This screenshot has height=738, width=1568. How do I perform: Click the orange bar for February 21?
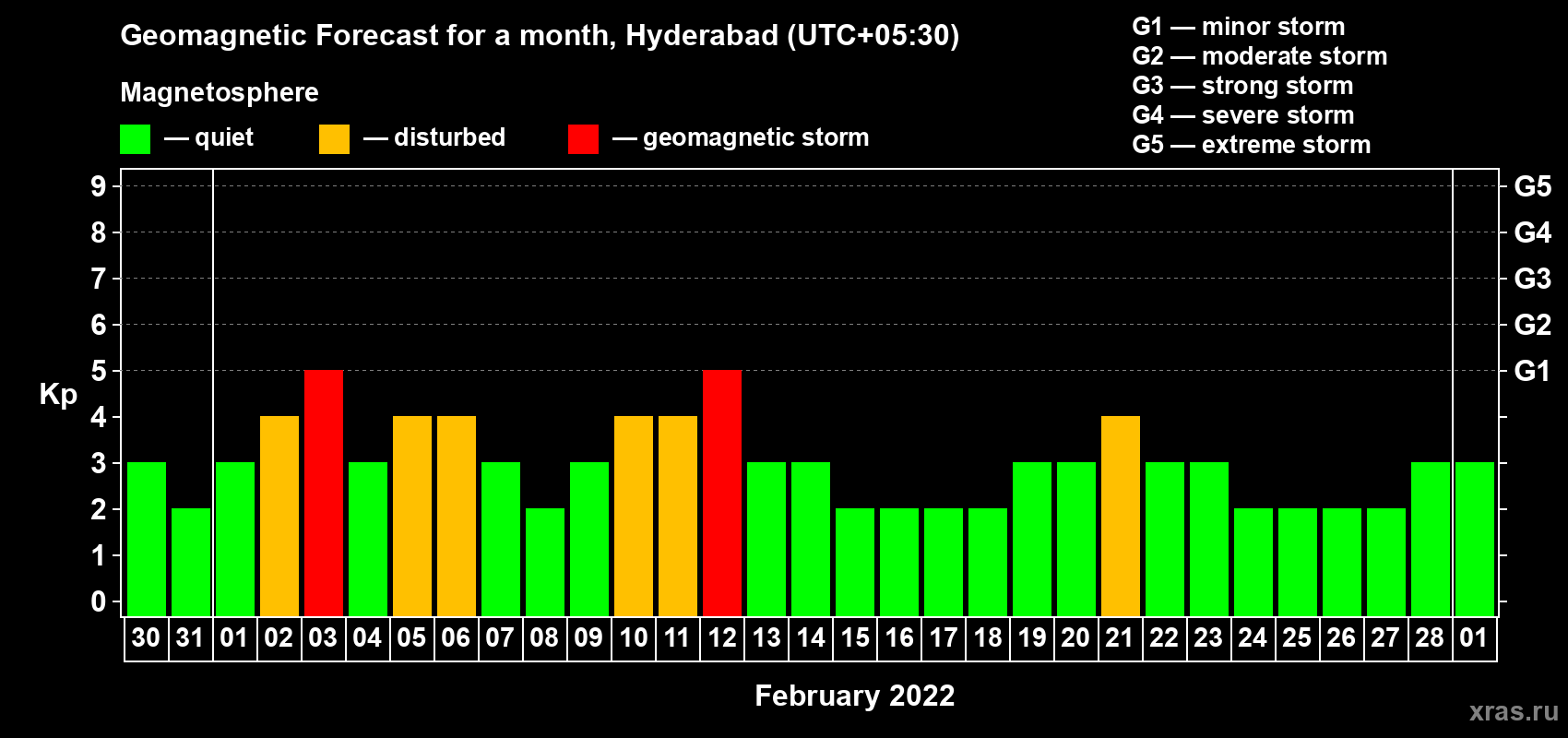tap(1121, 517)
